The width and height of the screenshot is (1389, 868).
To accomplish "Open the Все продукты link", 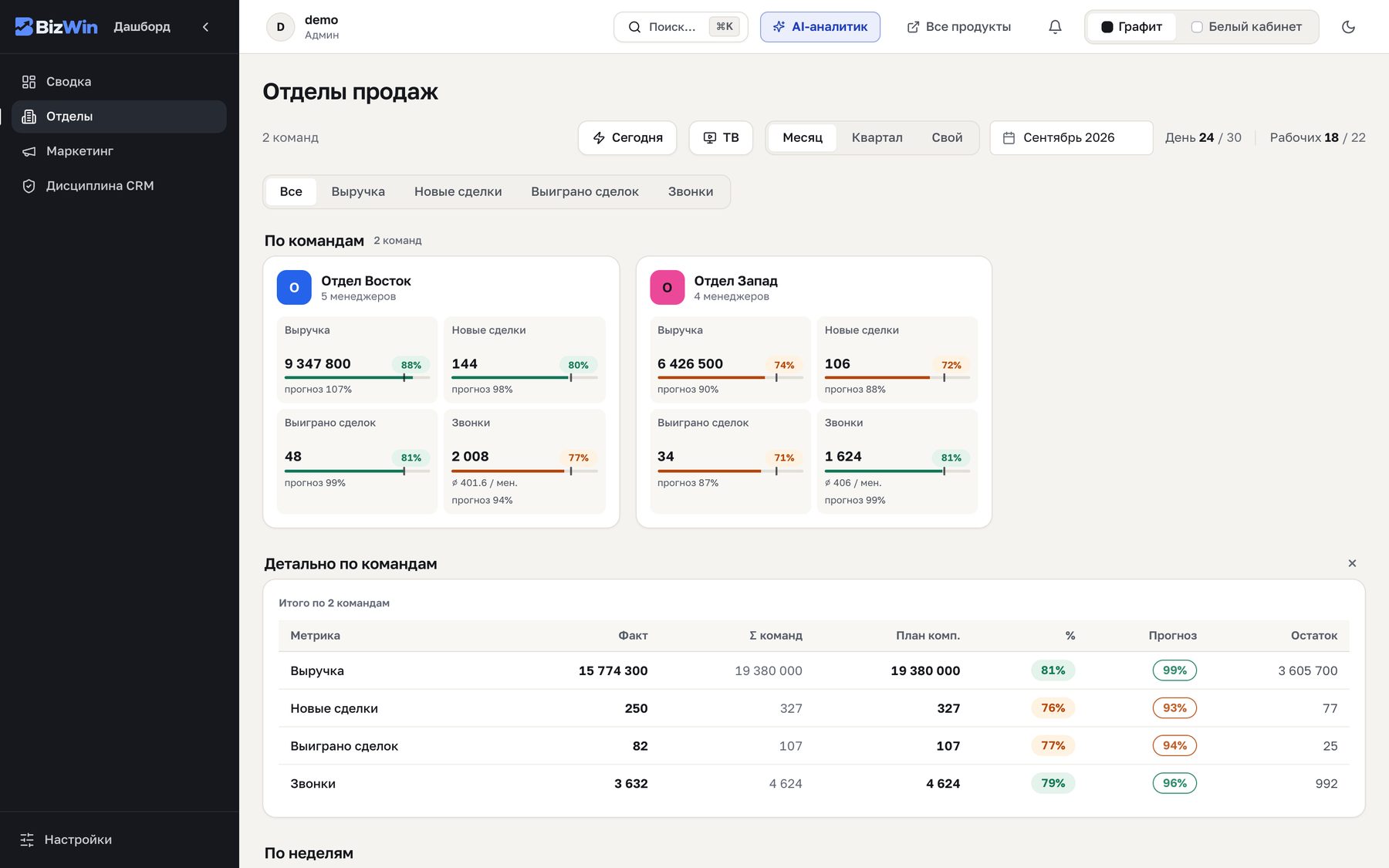I will (x=959, y=27).
